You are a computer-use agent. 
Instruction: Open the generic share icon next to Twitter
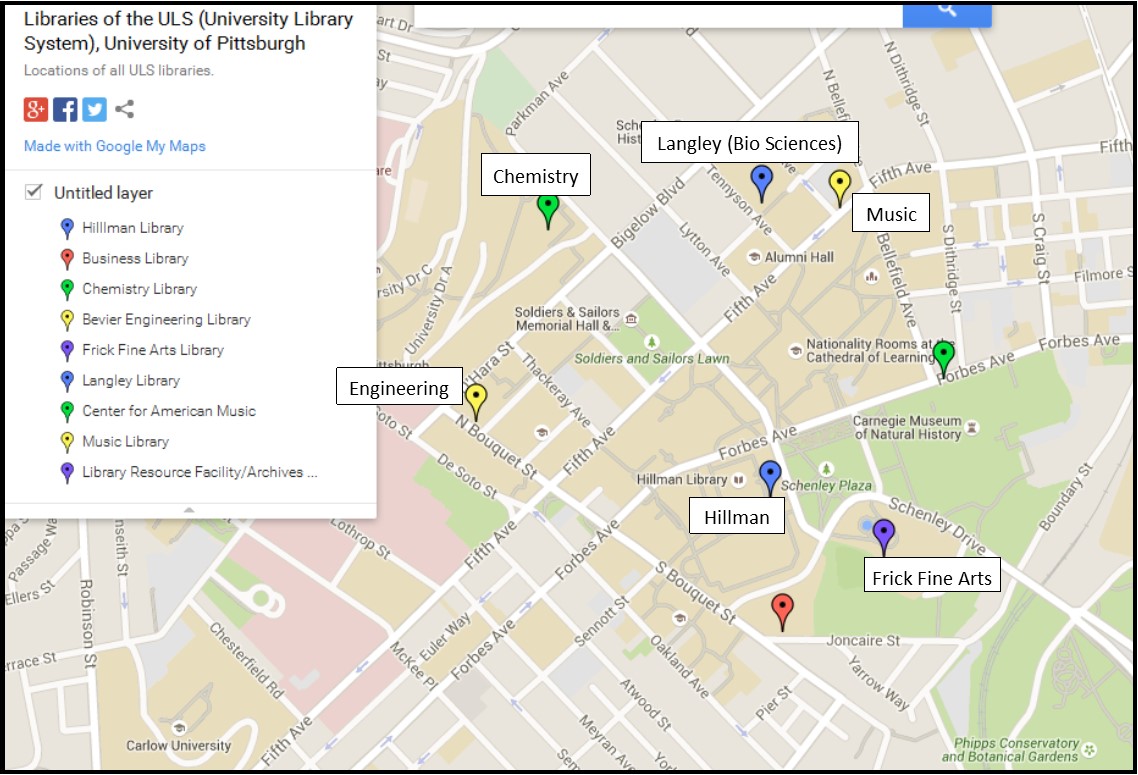point(123,108)
